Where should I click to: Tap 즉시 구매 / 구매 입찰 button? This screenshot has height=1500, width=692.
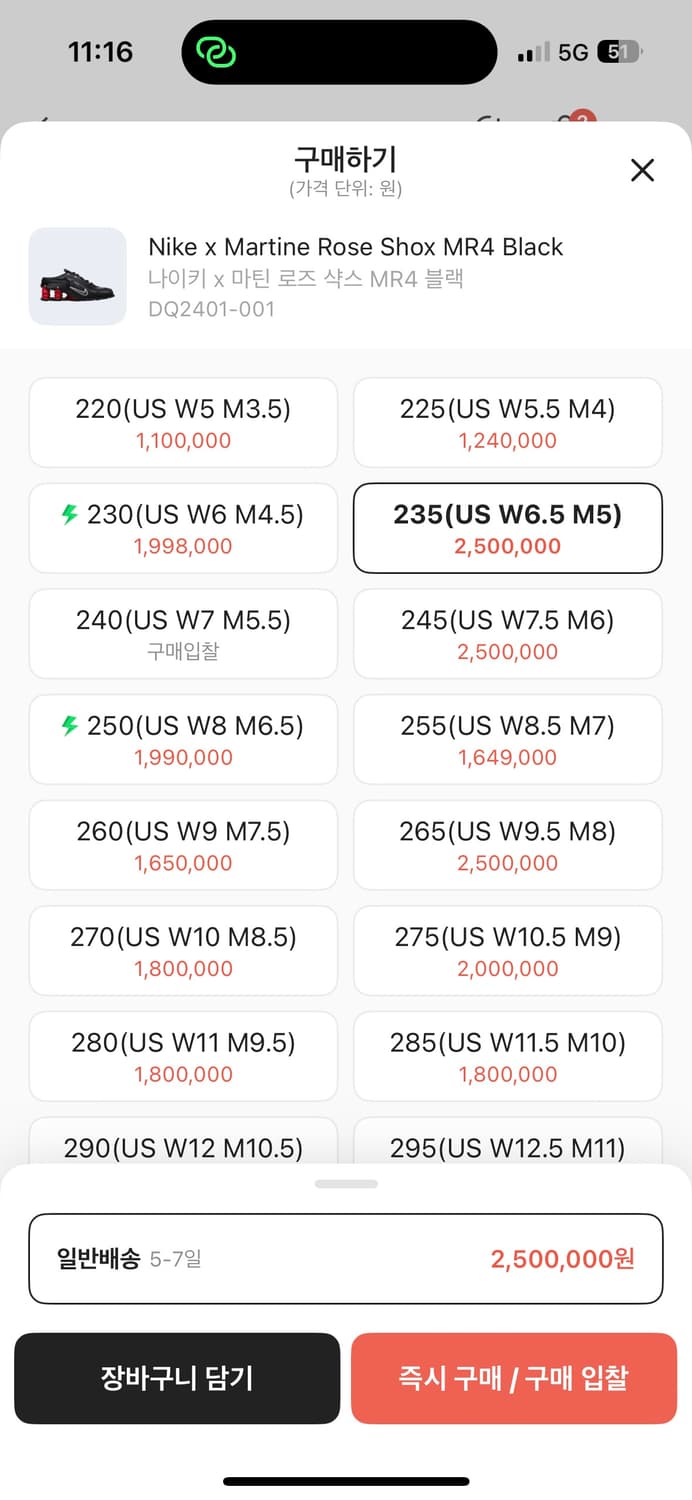[x=514, y=1378]
